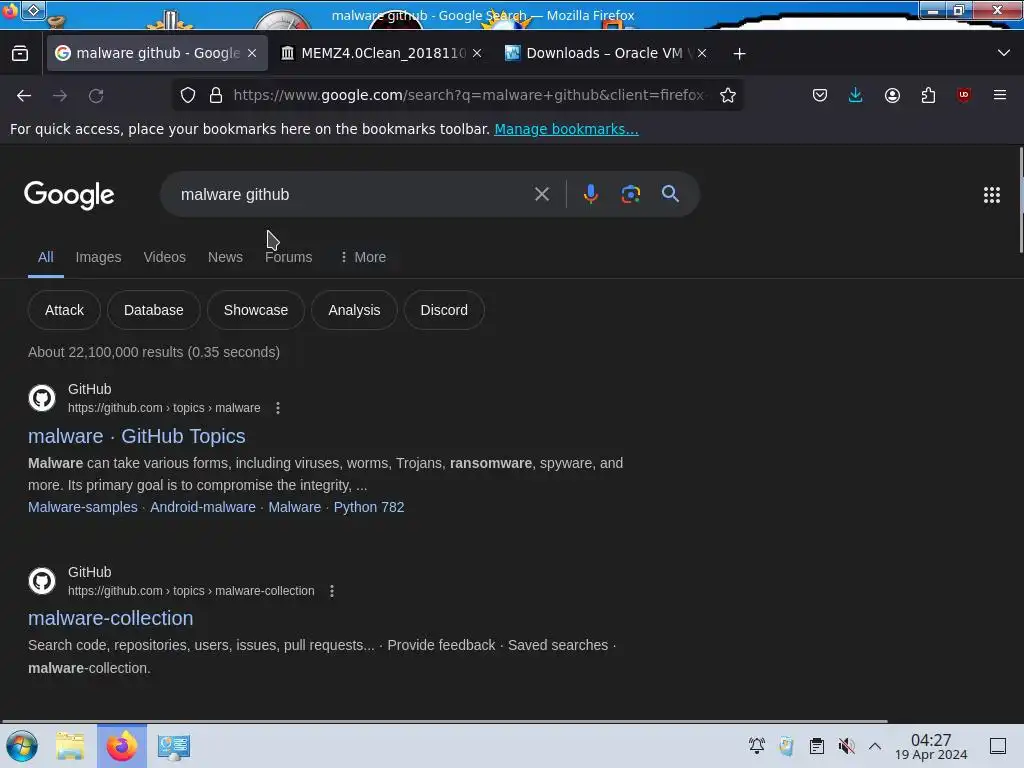Close the malware github Google tab
Screen dimensions: 1024x768
tap(252, 54)
